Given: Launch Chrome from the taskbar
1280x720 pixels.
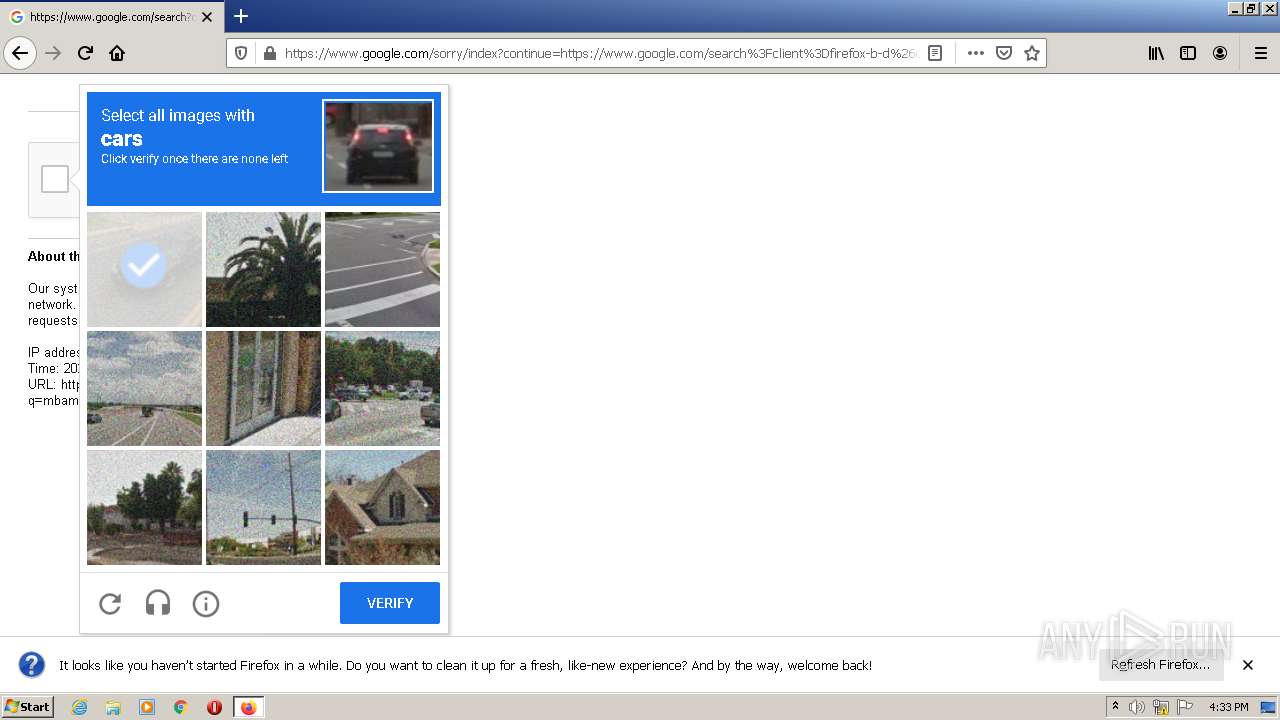Looking at the screenshot, I should pos(181,707).
